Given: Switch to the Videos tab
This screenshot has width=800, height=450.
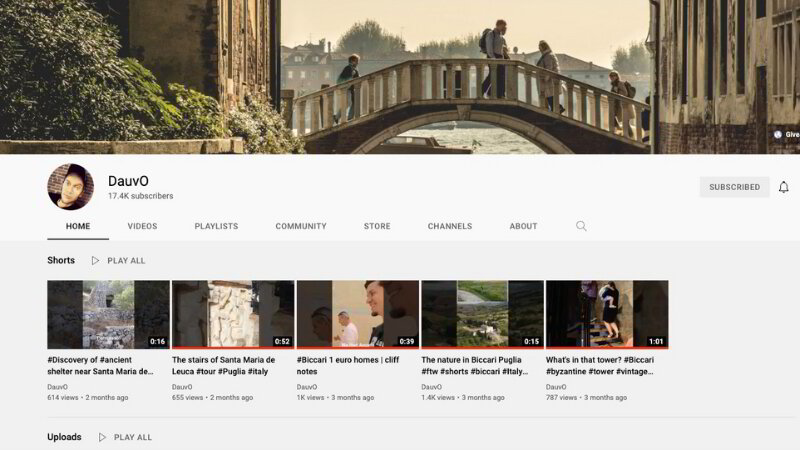Looking at the screenshot, I should click(x=142, y=226).
